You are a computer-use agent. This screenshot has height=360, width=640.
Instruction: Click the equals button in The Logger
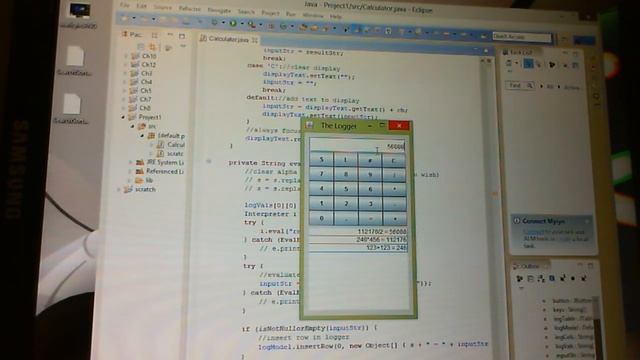[x=370, y=218]
